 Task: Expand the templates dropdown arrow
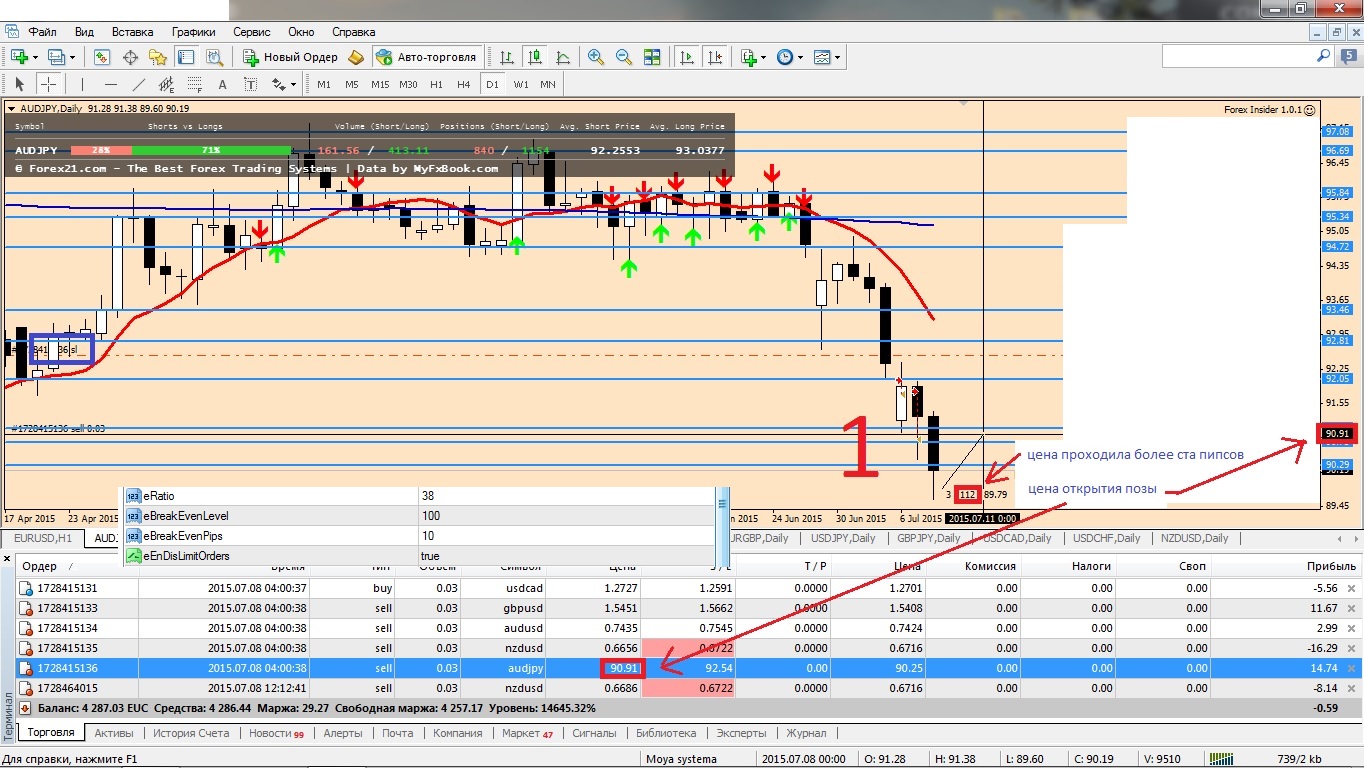pyautogui.click(x=836, y=57)
